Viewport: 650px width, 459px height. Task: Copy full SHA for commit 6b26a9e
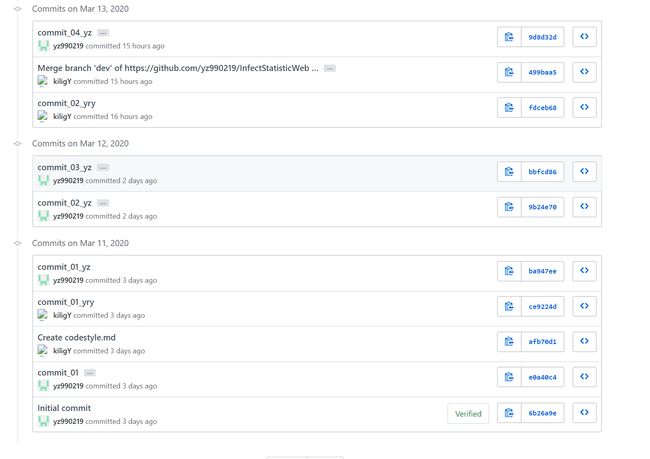(x=509, y=413)
